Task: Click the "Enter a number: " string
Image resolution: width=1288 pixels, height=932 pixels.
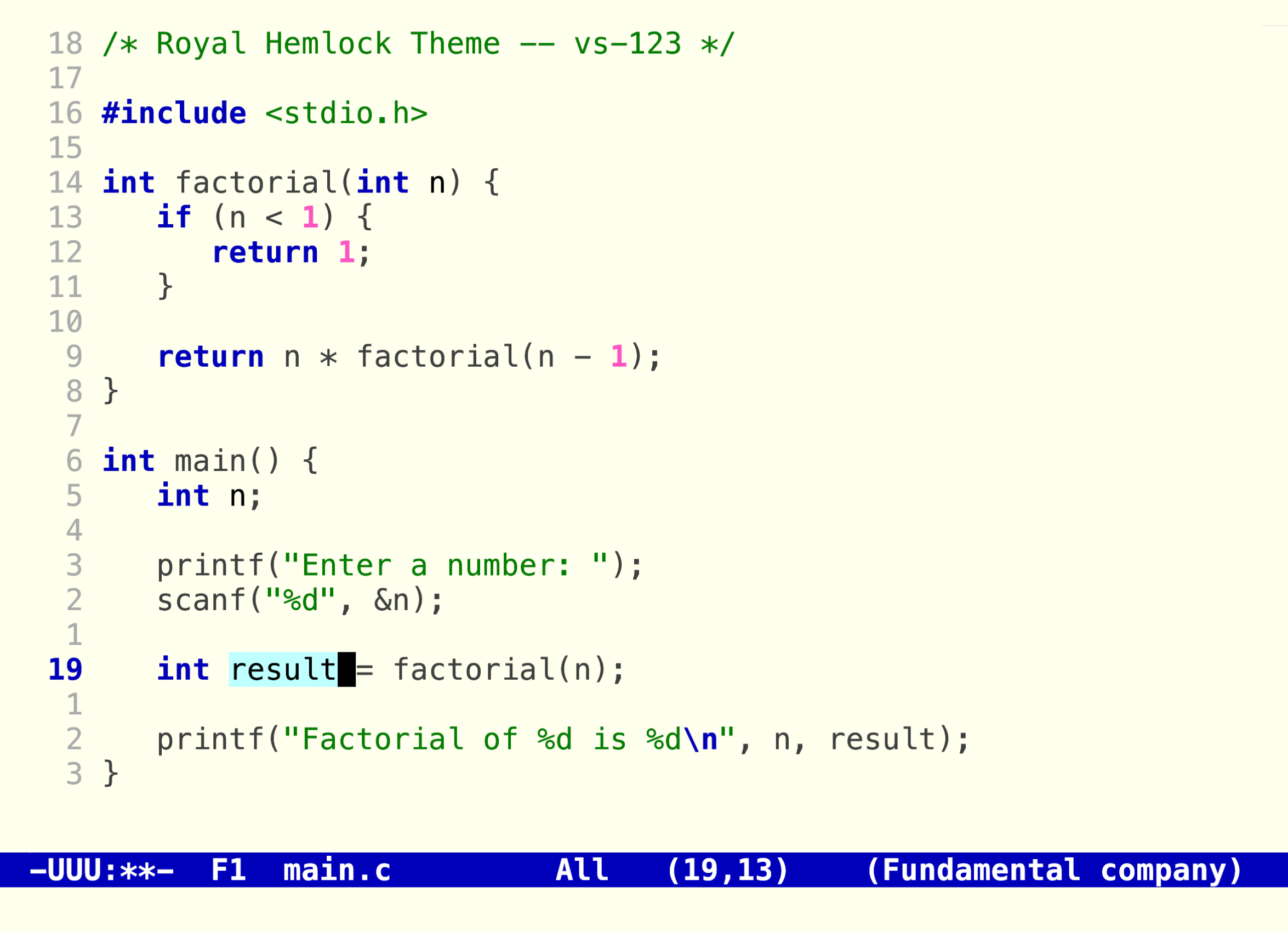Action: pyautogui.click(x=445, y=565)
